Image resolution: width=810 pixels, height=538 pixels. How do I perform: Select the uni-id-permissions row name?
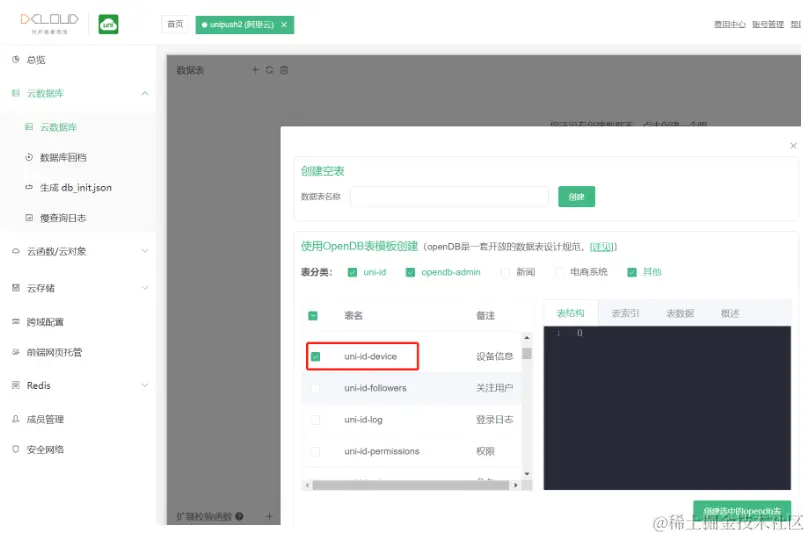382,451
